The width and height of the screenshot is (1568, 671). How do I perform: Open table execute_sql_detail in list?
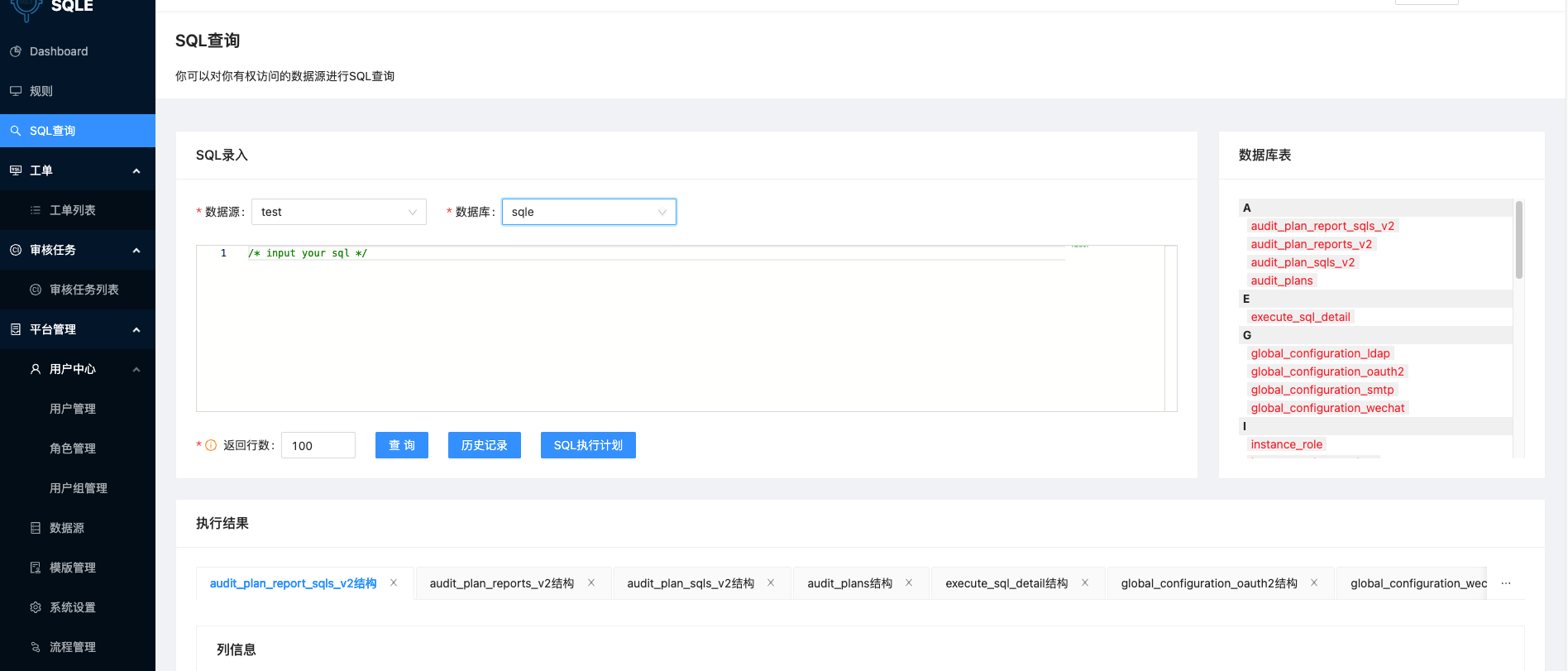click(x=1300, y=317)
